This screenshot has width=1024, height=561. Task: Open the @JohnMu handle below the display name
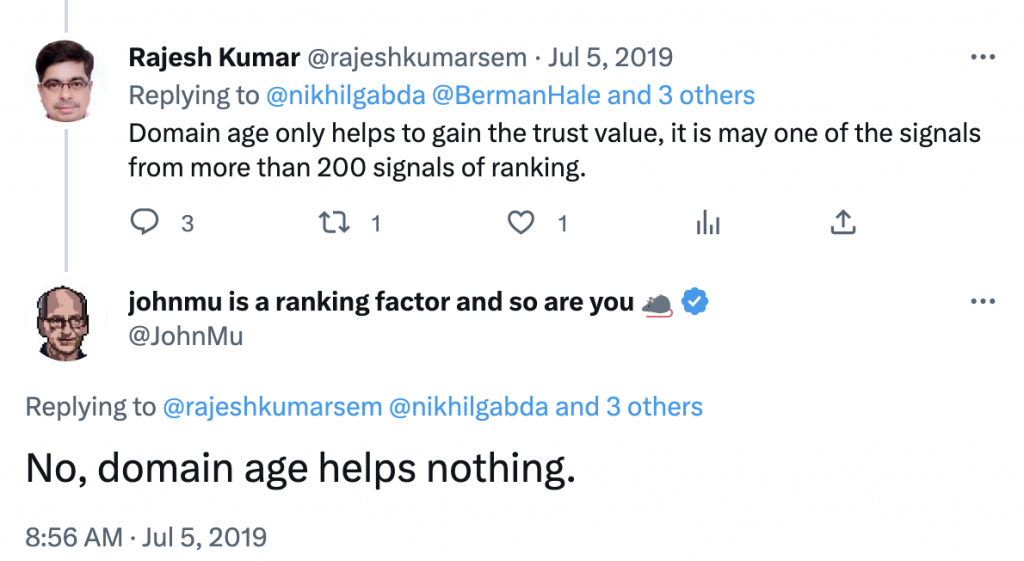186,336
